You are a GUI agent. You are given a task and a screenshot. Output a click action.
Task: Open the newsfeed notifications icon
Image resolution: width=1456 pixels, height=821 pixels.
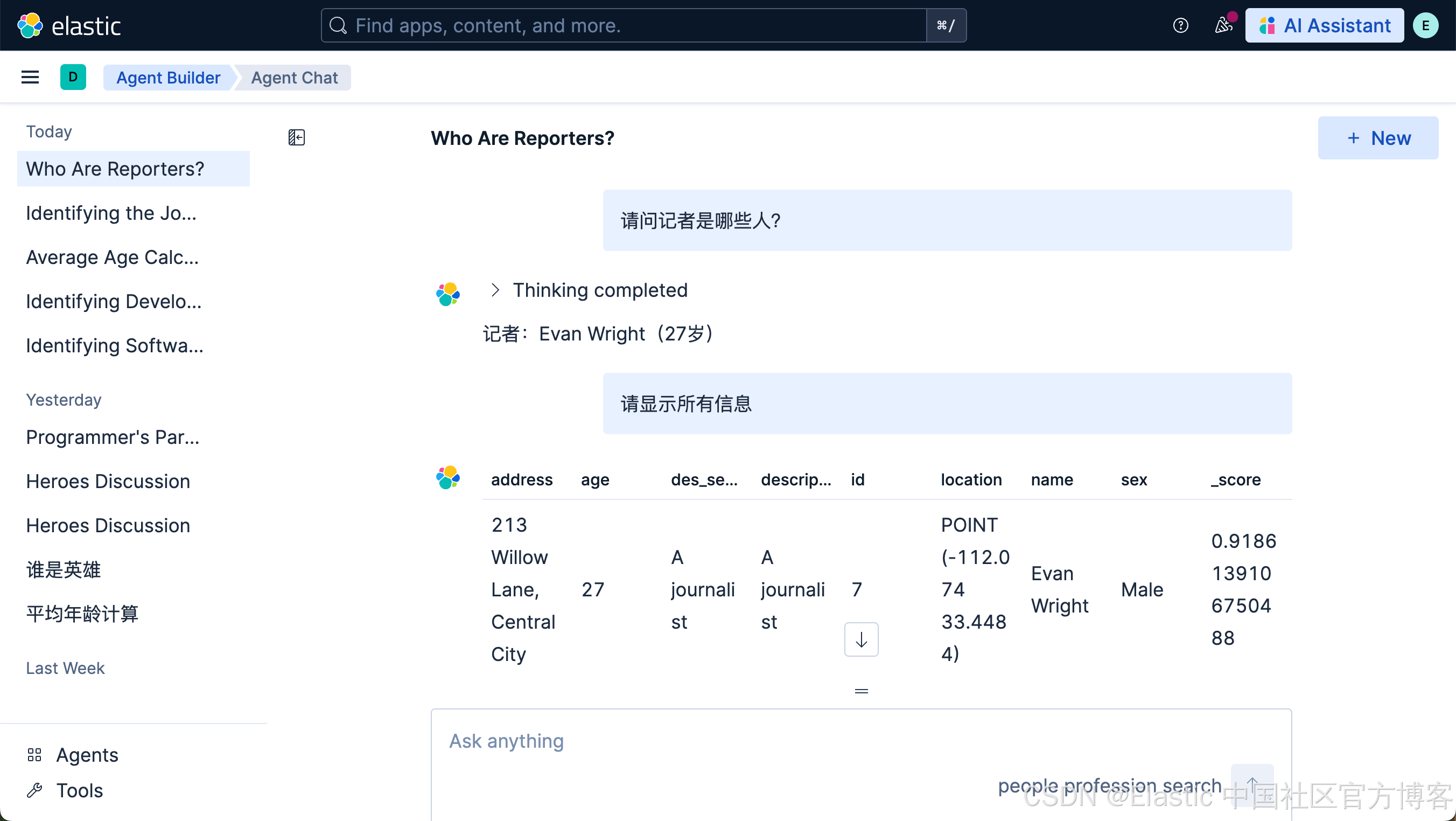pos(1223,25)
